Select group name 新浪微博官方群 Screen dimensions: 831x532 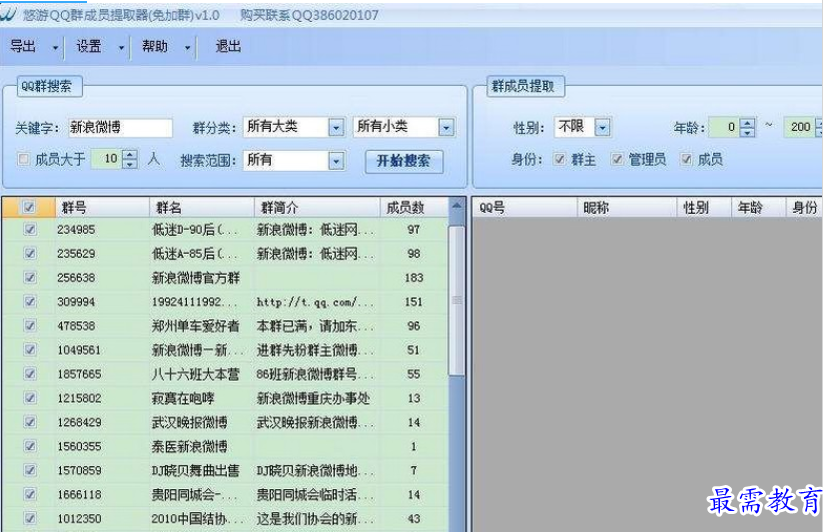(x=196, y=278)
